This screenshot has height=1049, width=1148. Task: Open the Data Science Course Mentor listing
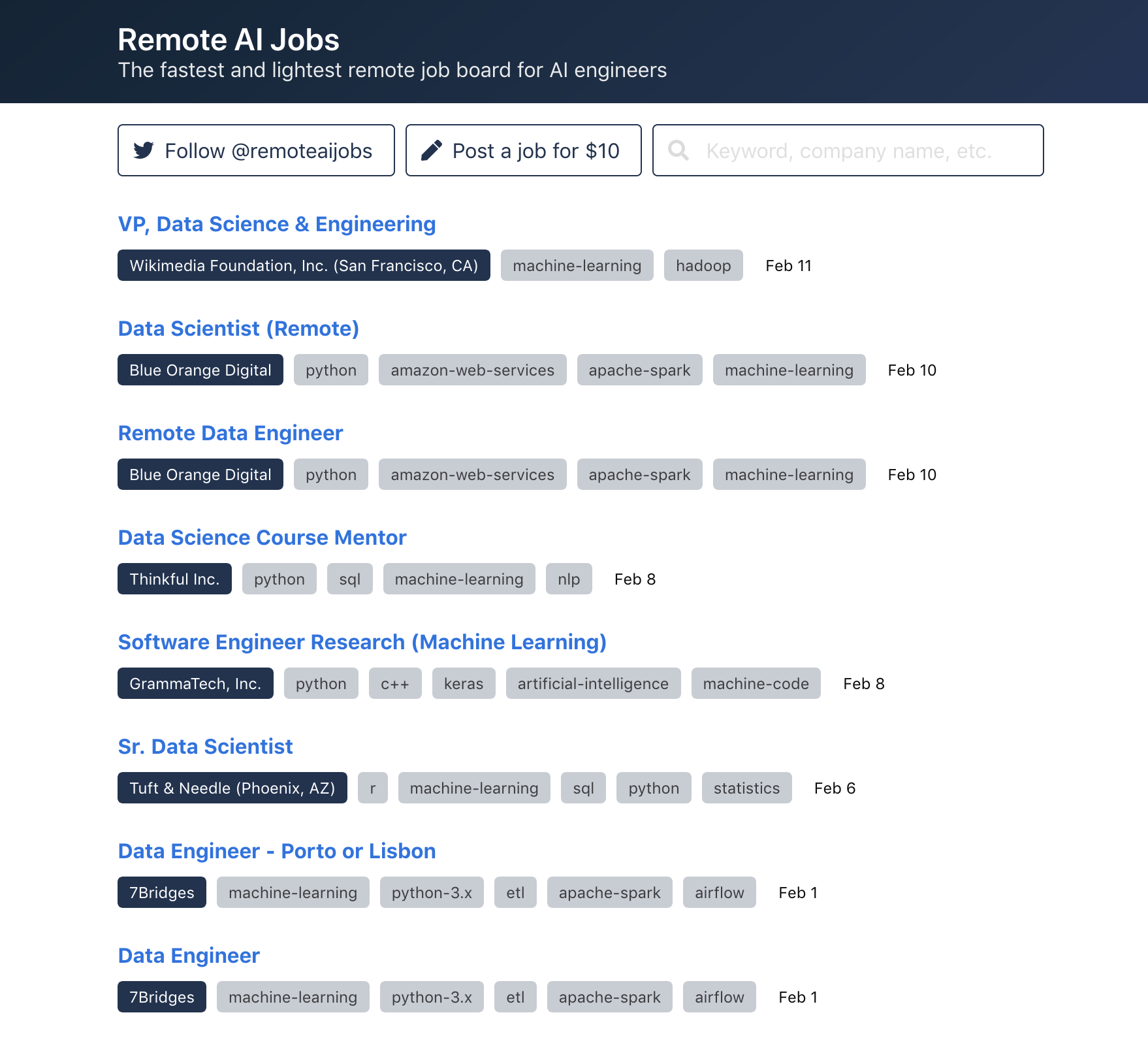coord(261,538)
